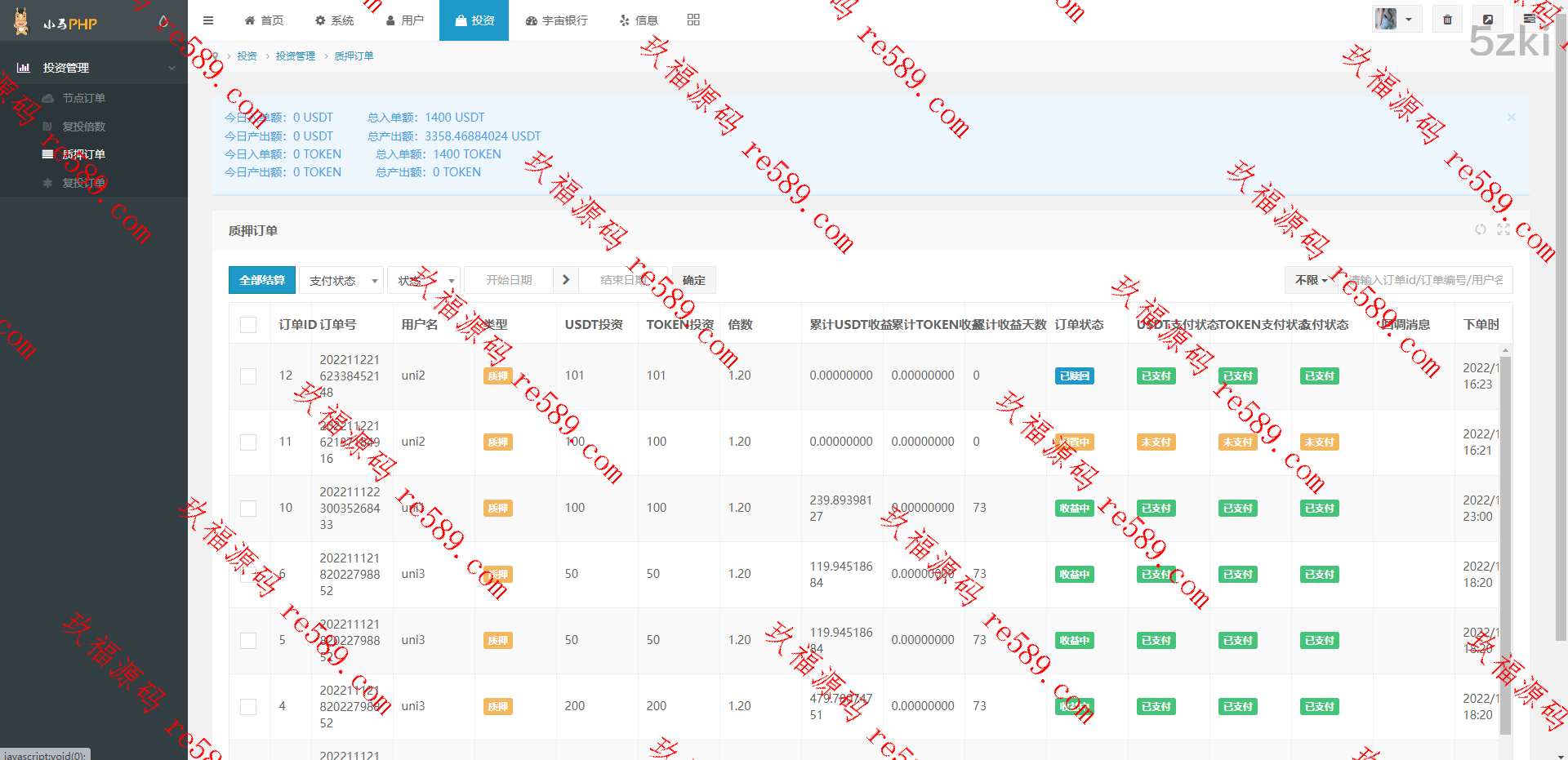Screen dimensions: 1568x760
Task: Tick the checkbox for order ID 10
Action: click(248, 509)
